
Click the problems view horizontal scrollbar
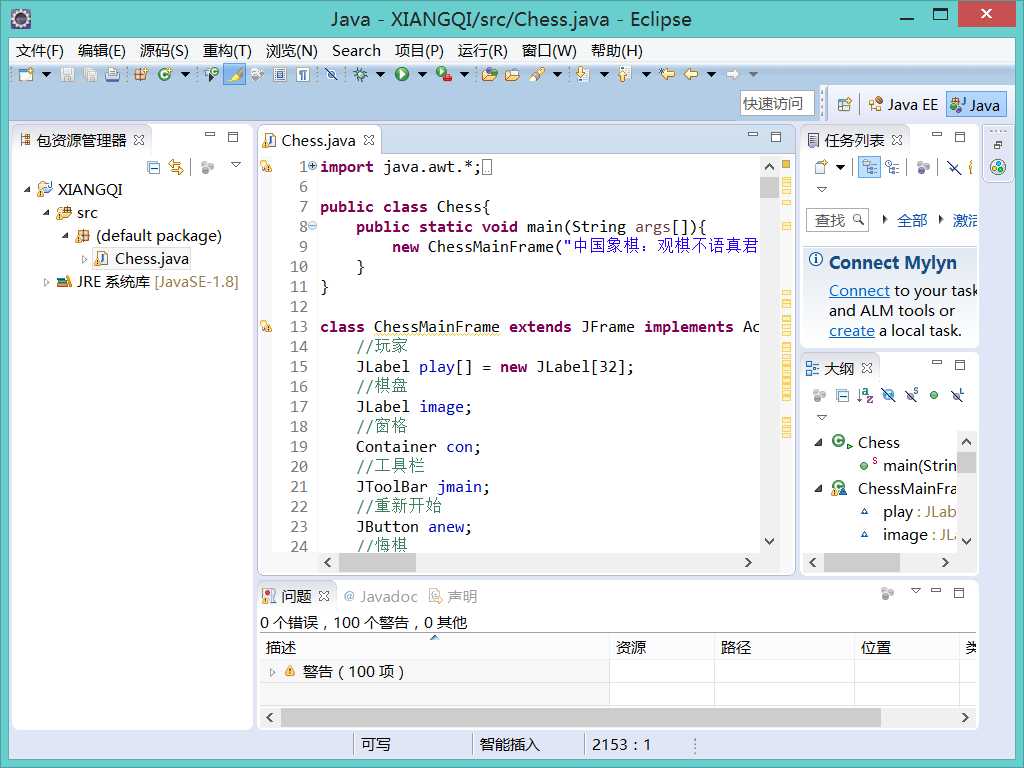581,717
